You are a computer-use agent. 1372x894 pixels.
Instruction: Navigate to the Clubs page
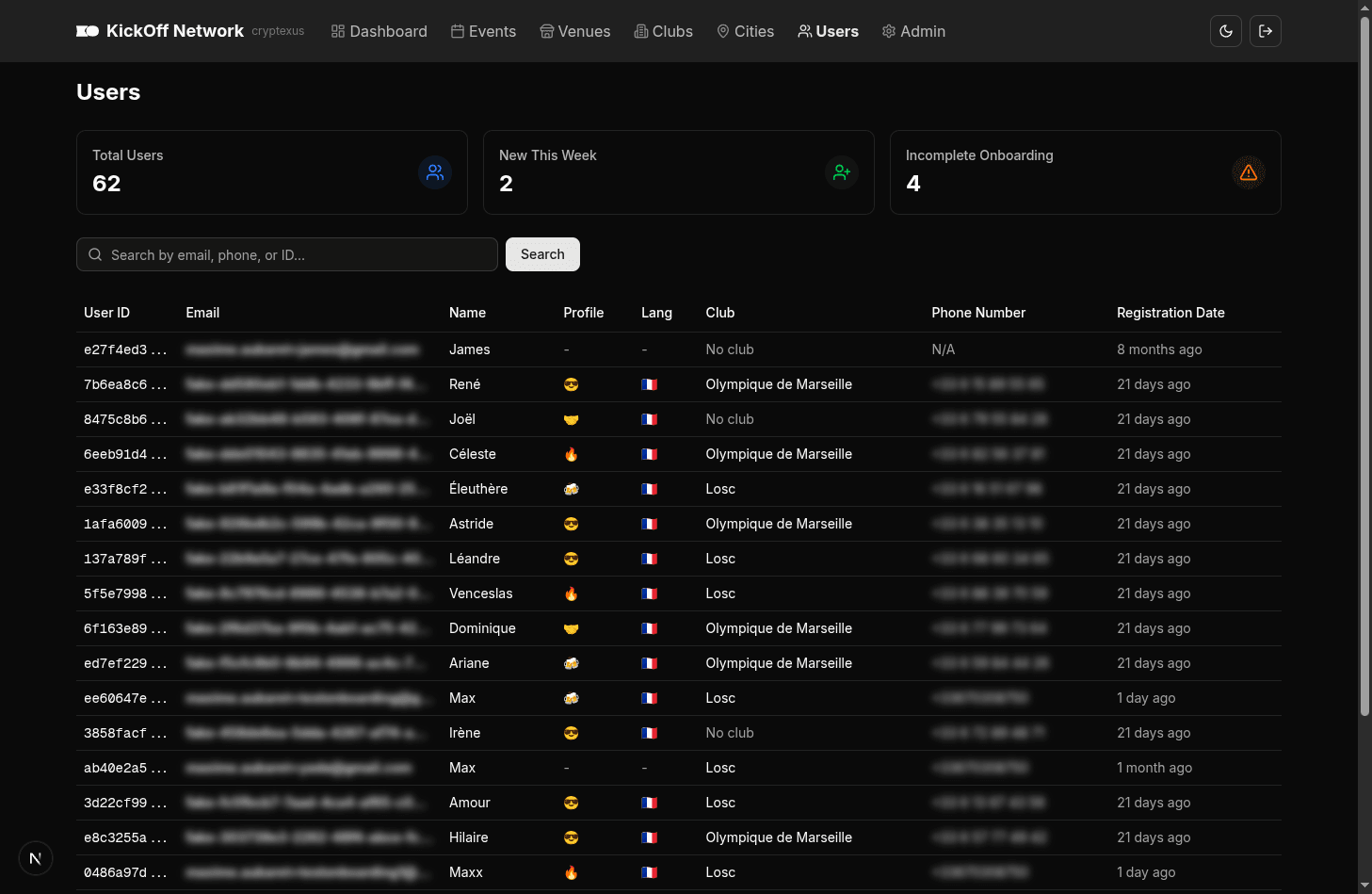tap(663, 31)
